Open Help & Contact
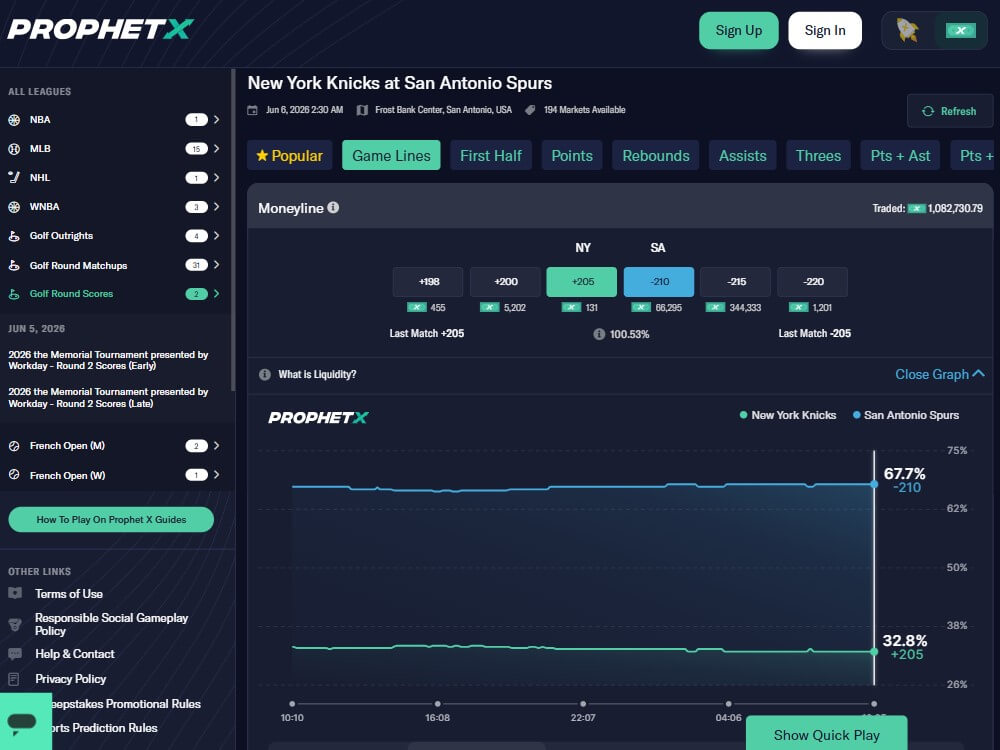The width and height of the screenshot is (1000, 750). (75, 654)
